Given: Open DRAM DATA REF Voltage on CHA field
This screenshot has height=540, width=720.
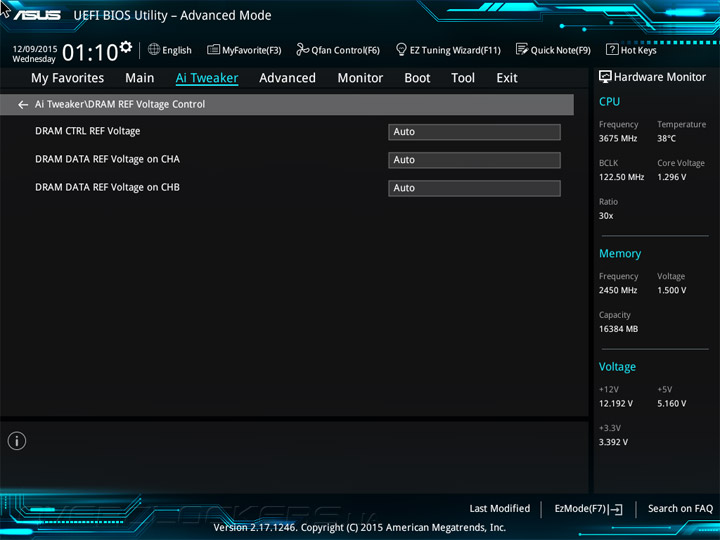Looking at the screenshot, I should [x=474, y=160].
